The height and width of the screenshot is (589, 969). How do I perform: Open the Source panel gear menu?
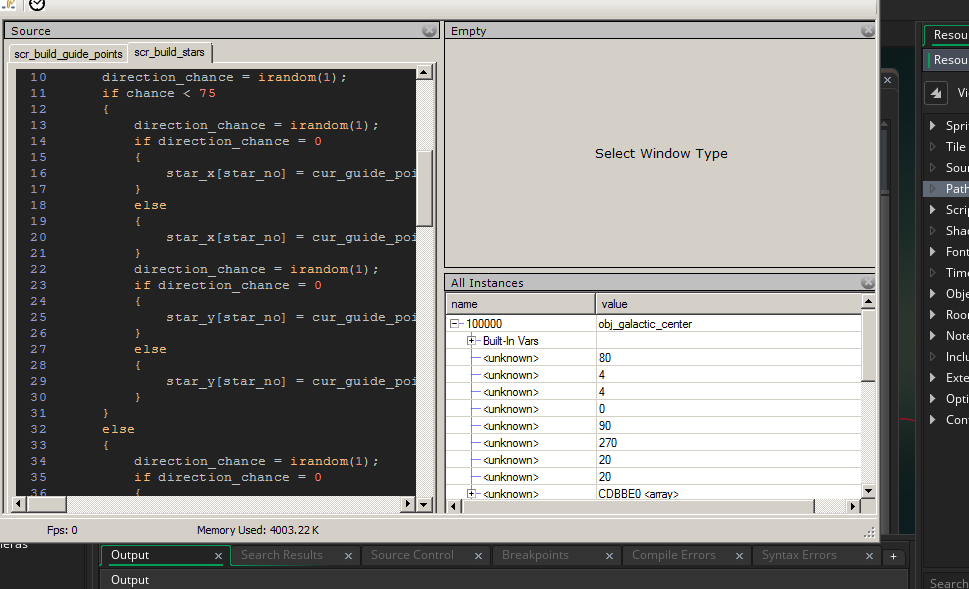(x=428, y=30)
